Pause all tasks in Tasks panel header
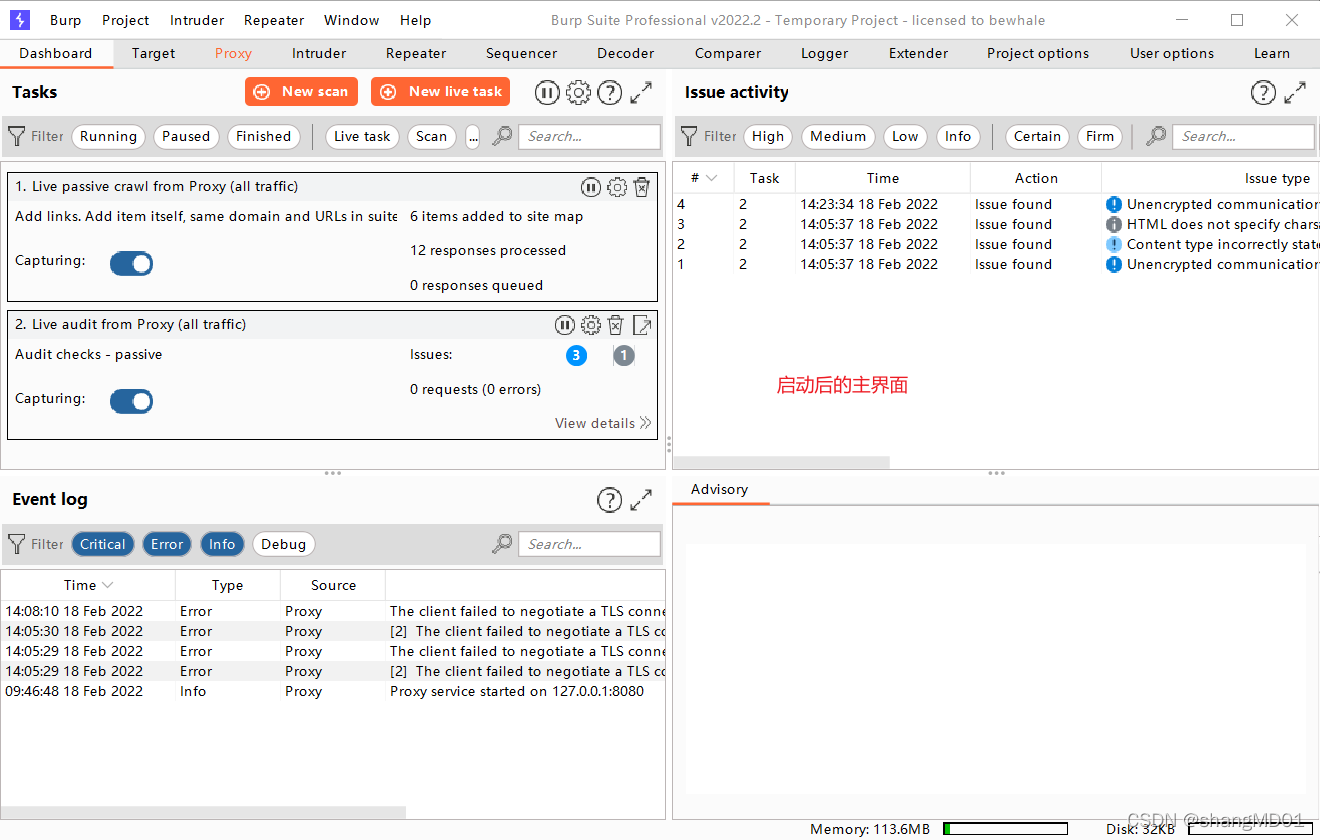1320x840 pixels. pyautogui.click(x=547, y=93)
